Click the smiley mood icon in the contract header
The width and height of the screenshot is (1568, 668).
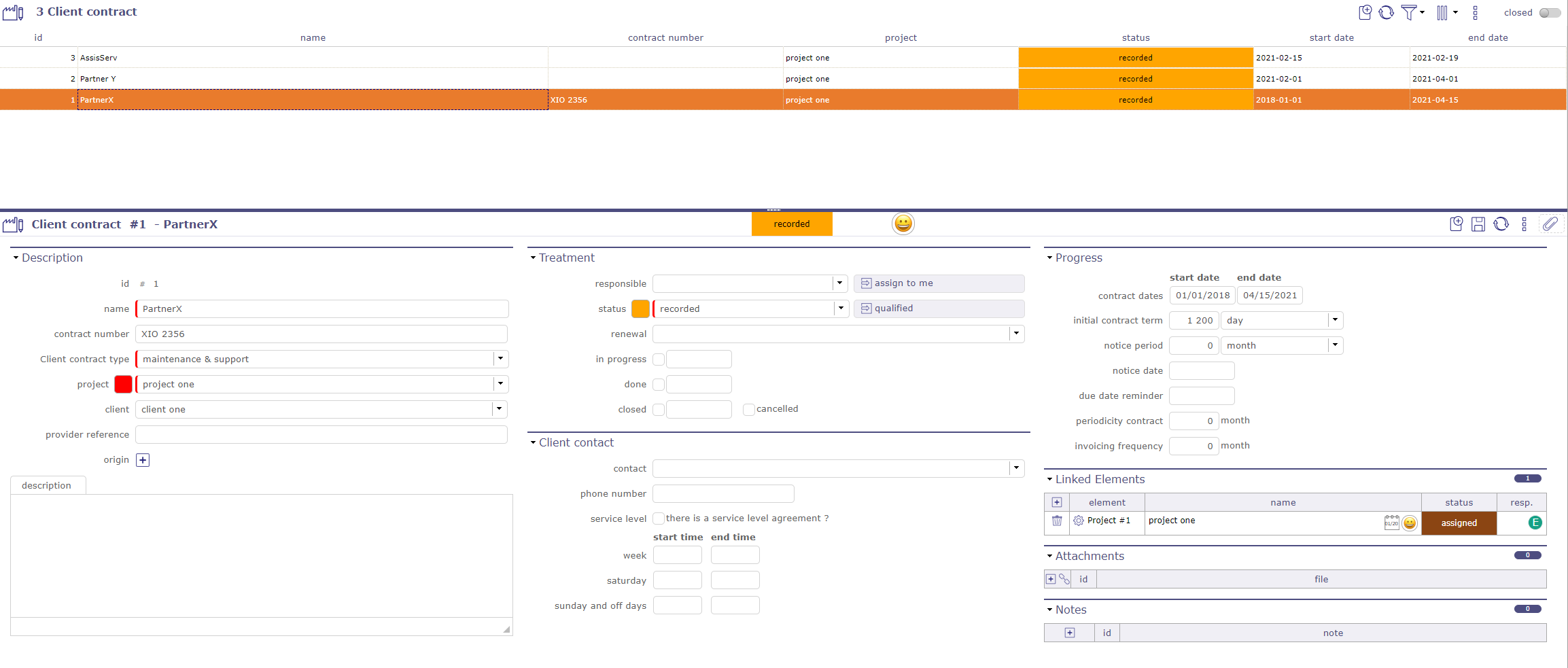(x=903, y=224)
